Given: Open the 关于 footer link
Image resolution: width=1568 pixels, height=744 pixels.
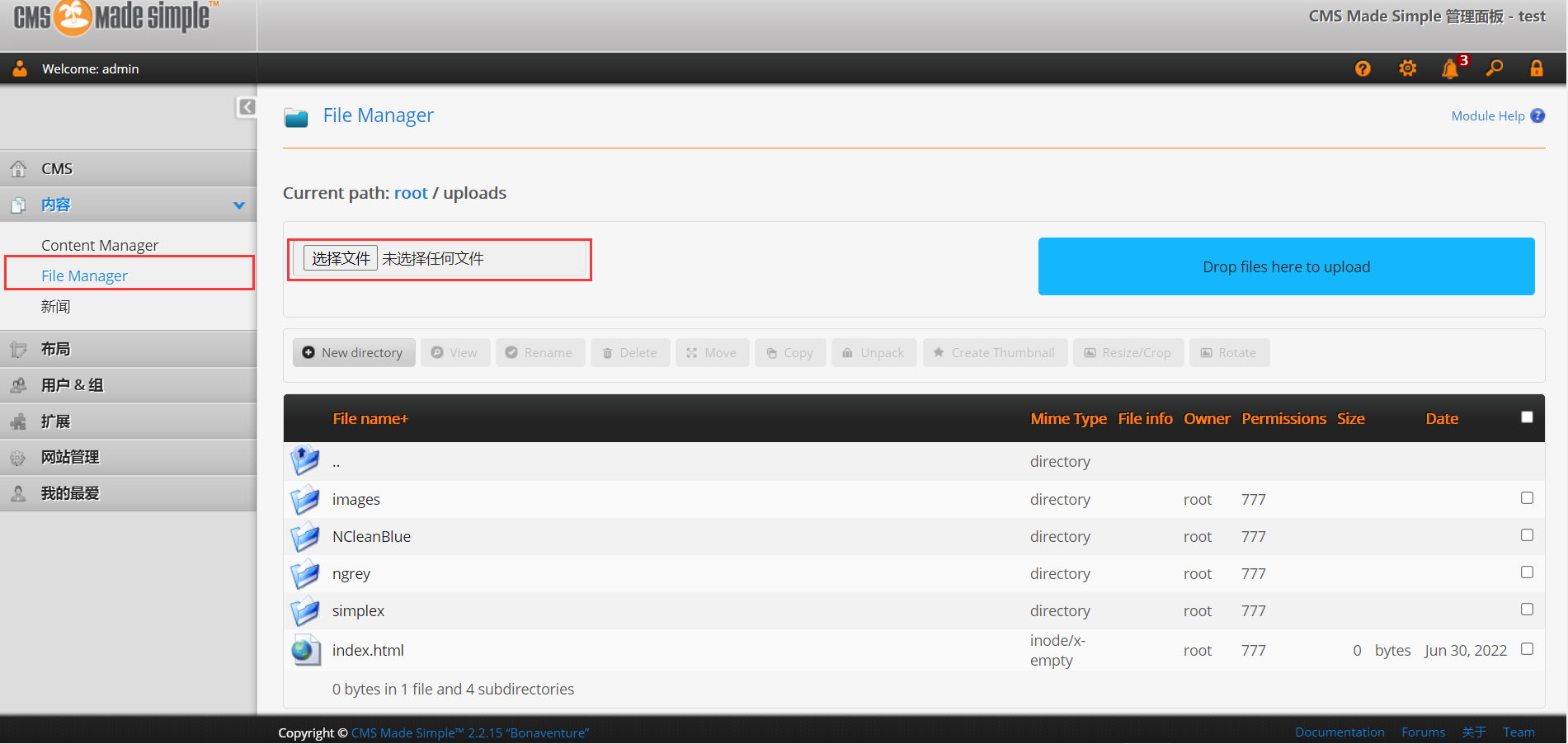Looking at the screenshot, I should point(1474,732).
